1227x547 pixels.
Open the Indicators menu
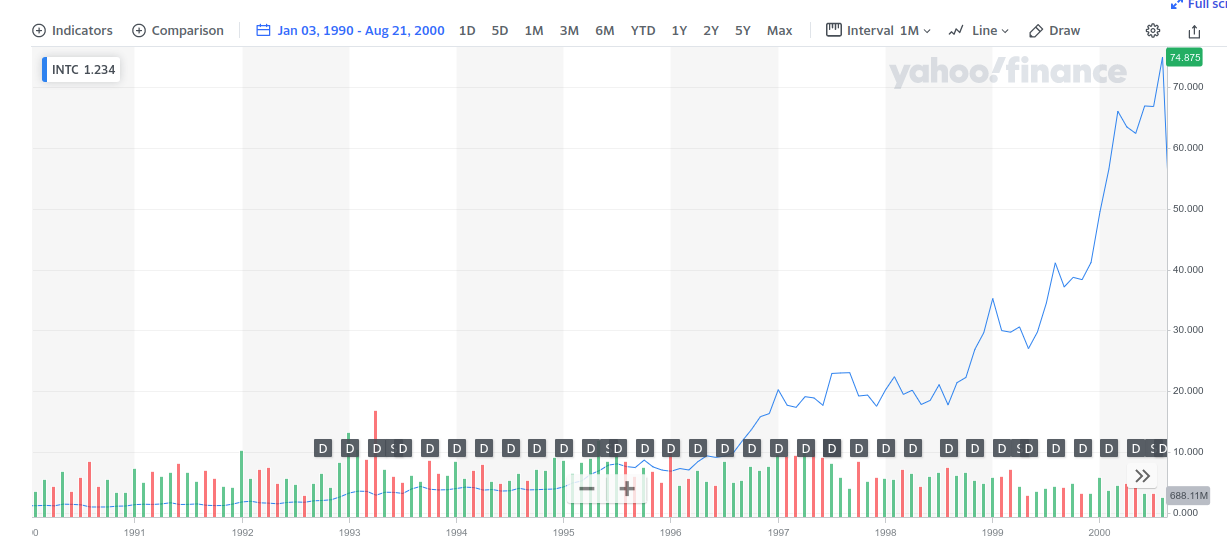[72, 30]
